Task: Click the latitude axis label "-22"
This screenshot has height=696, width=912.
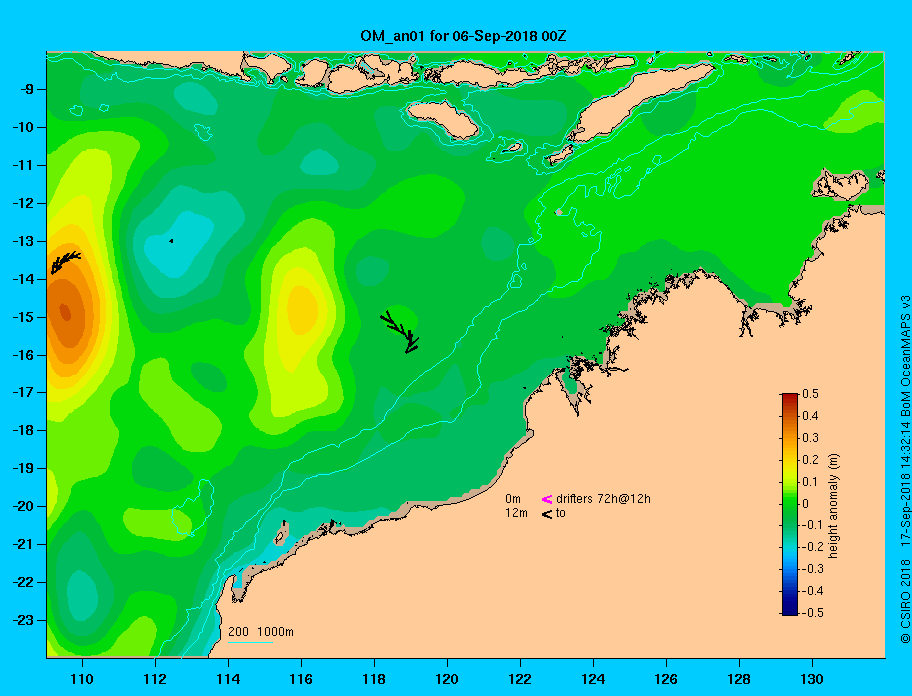Action: [23, 582]
